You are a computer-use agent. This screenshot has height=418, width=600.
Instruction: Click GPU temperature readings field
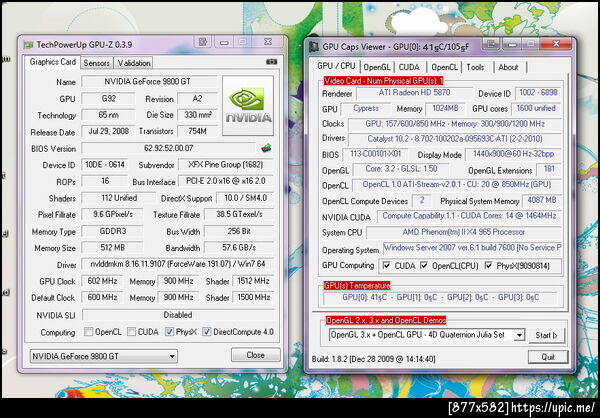(440, 297)
